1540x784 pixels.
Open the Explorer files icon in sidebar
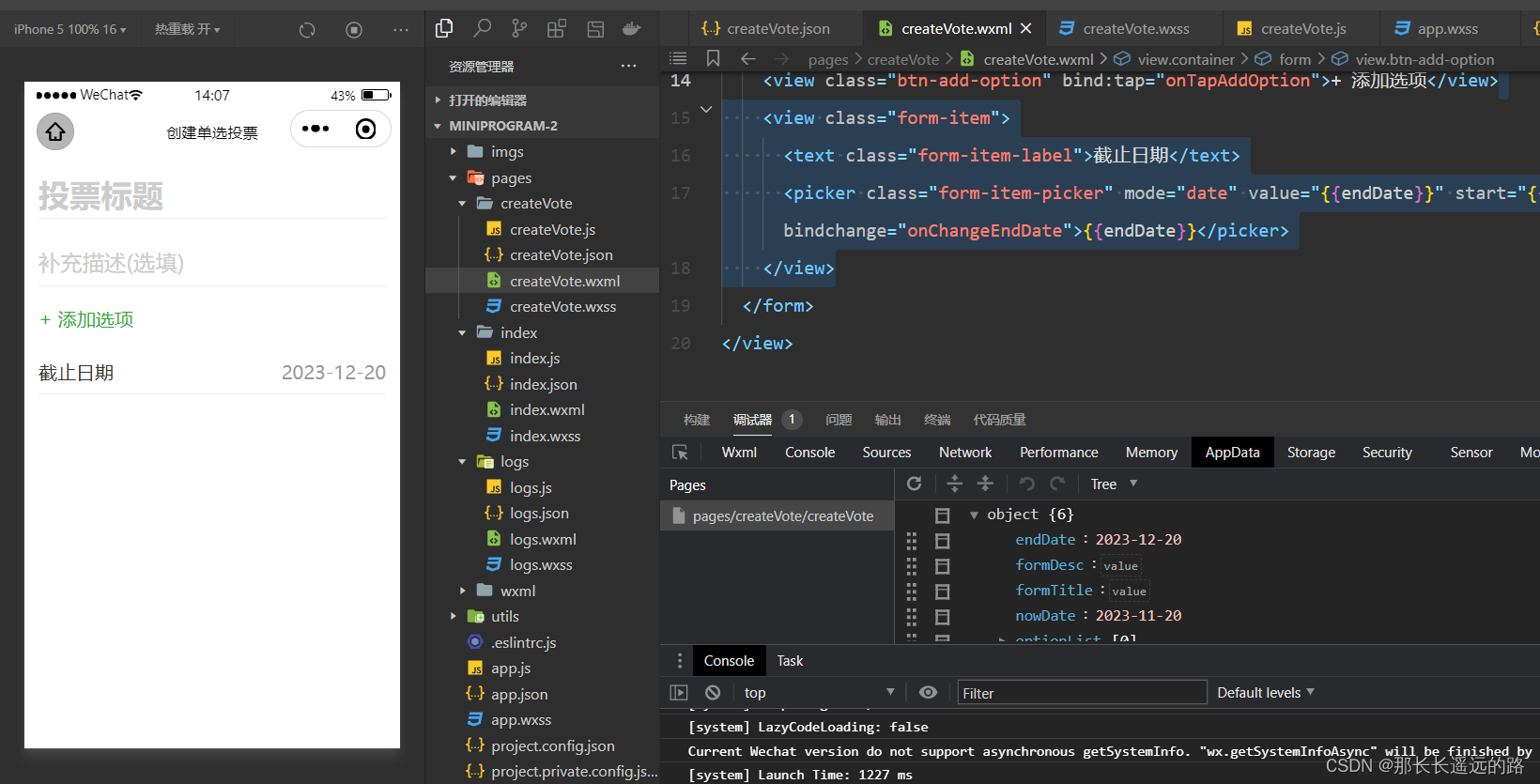click(444, 28)
